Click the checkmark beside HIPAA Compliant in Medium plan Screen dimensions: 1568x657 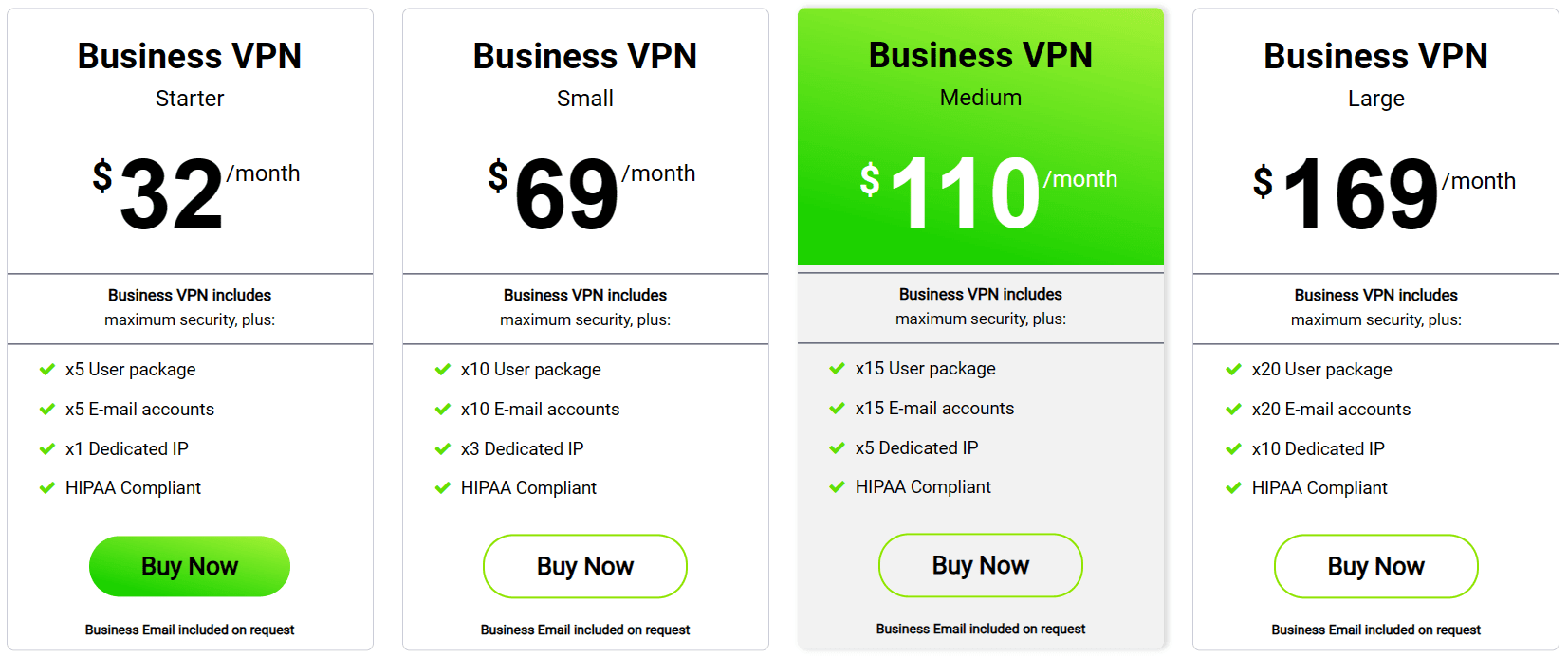(838, 487)
